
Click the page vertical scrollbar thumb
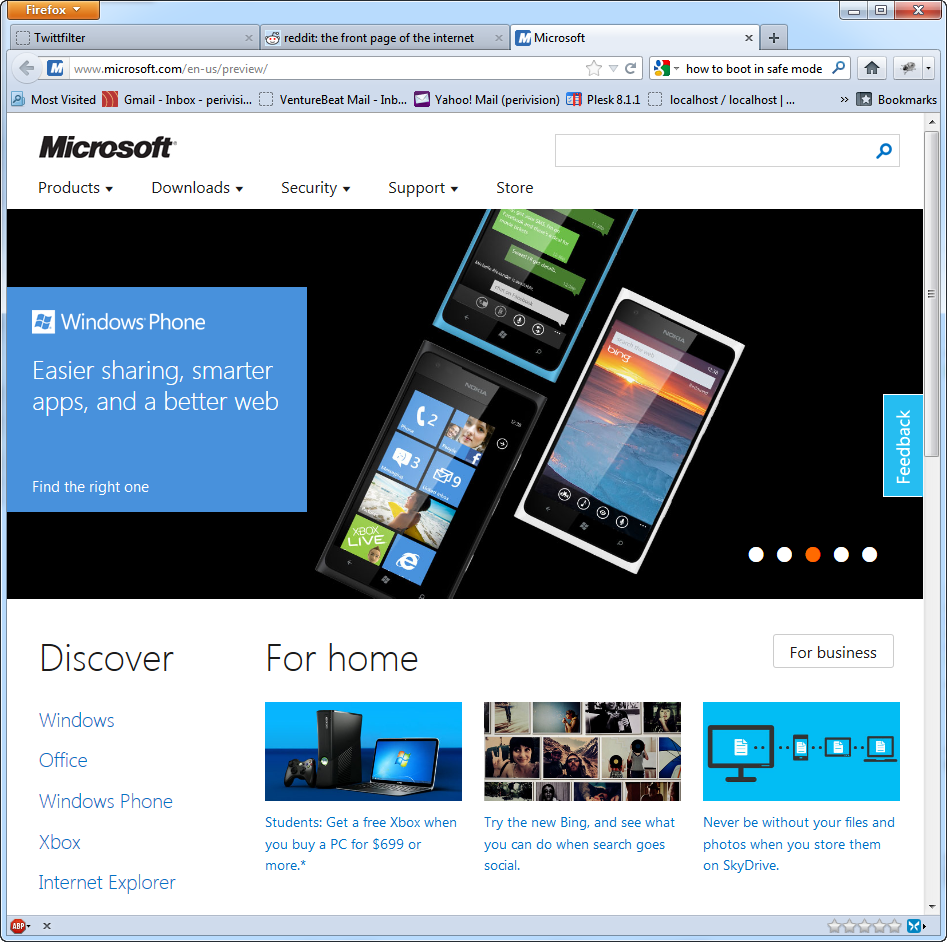point(932,294)
